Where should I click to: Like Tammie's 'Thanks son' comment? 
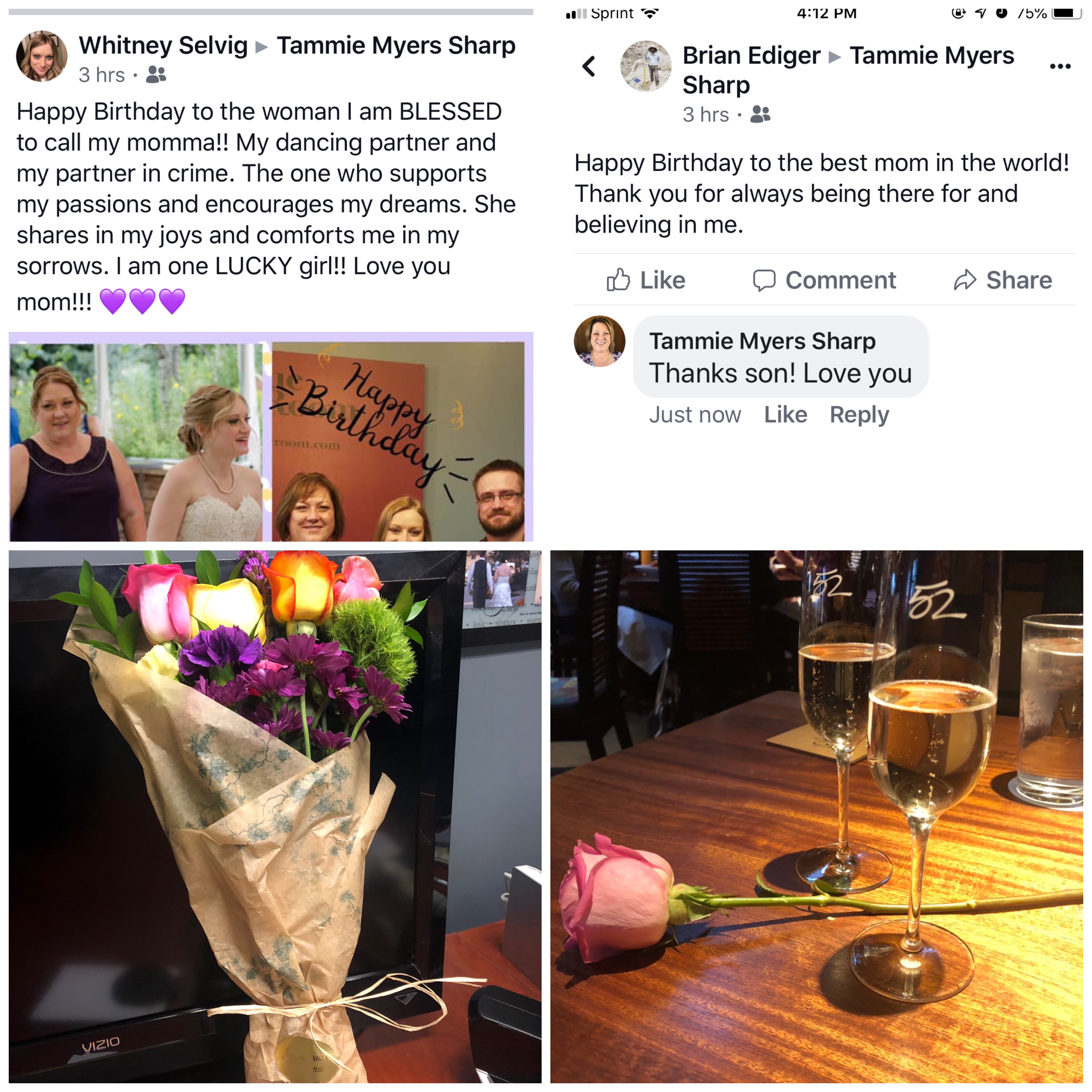pyautogui.click(x=785, y=414)
